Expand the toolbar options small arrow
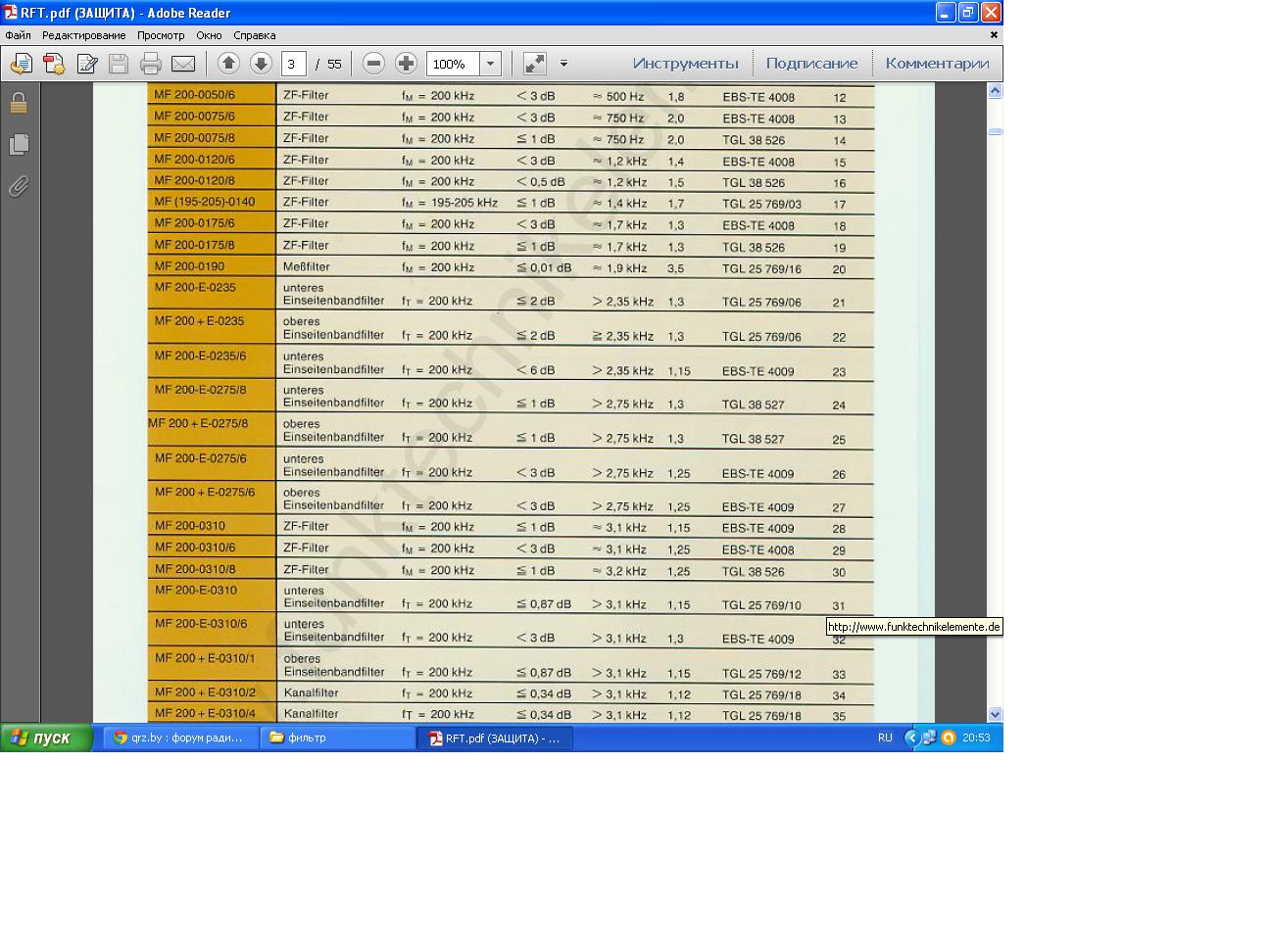Screen dimensions: 1270x952 [563, 64]
